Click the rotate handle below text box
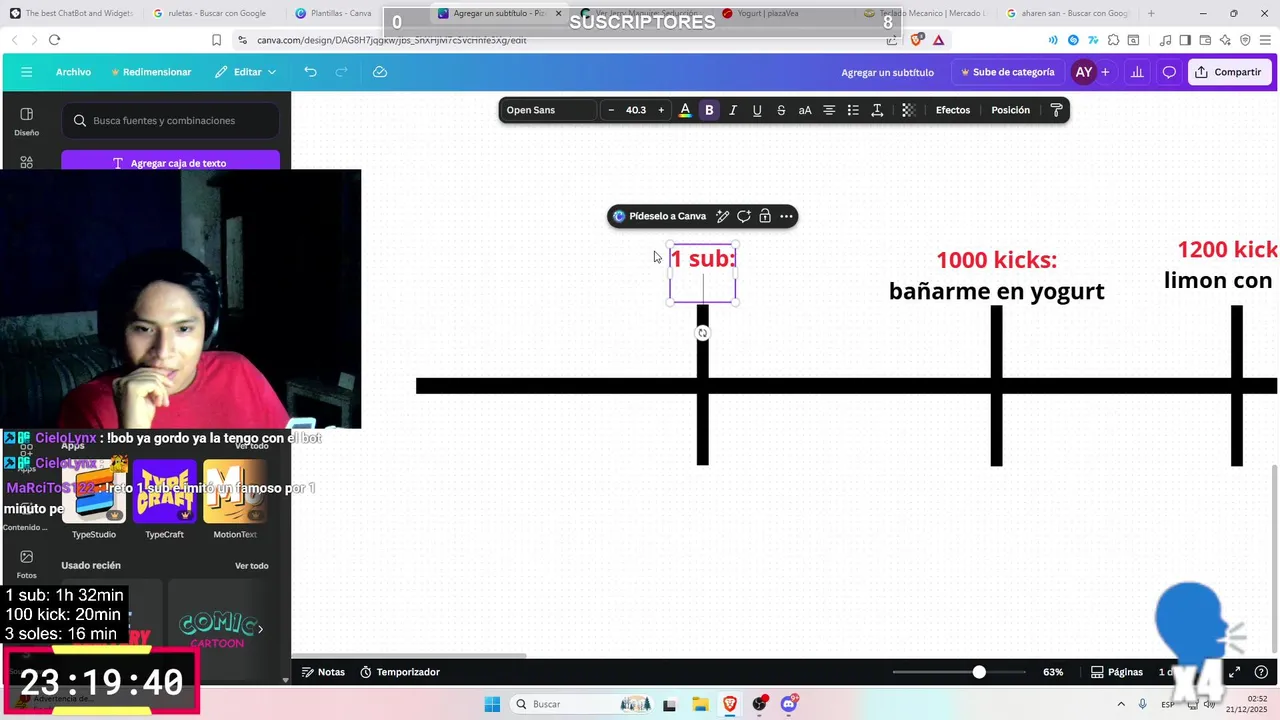 click(702, 333)
